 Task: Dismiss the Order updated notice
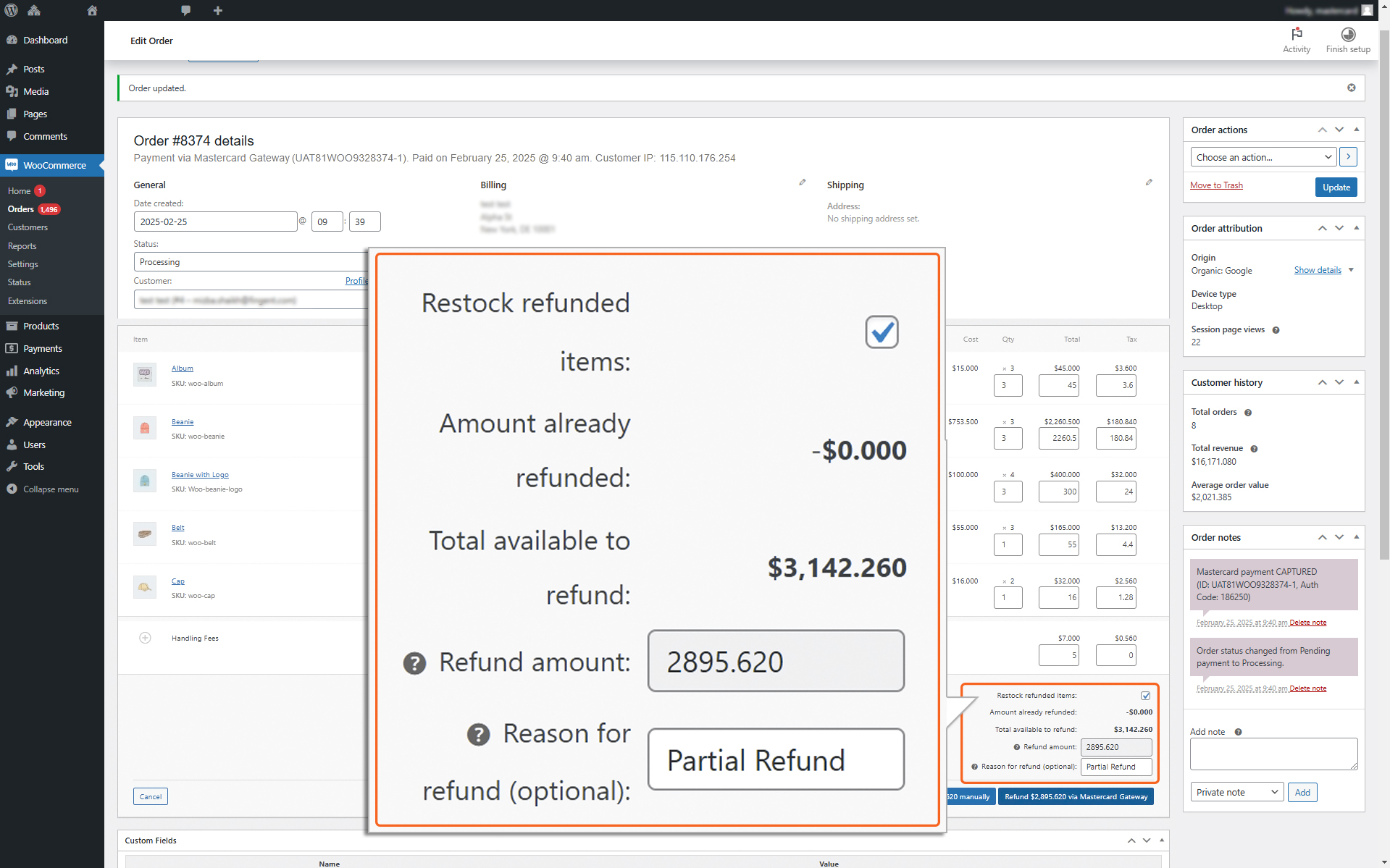coord(1351,88)
